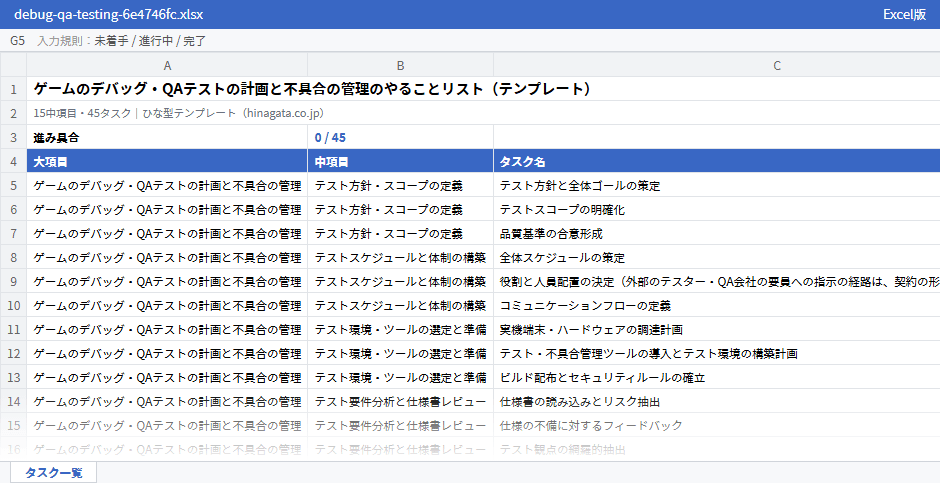940x483 pixels.
Task: Select the title cell ゲームのデバッグ・QAテストの計画
Action: coord(483,89)
